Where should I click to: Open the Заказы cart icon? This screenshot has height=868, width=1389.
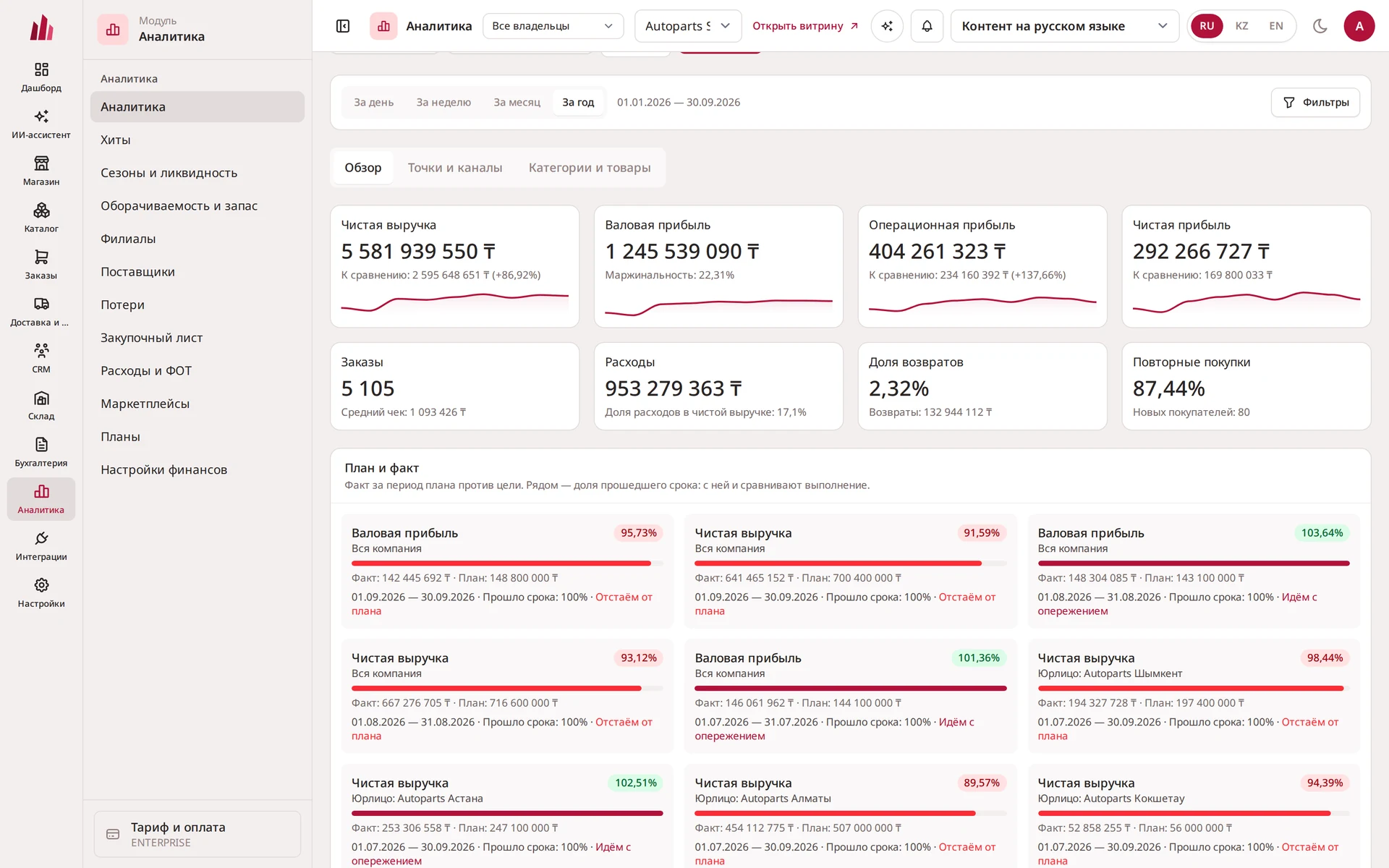(41, 257)
